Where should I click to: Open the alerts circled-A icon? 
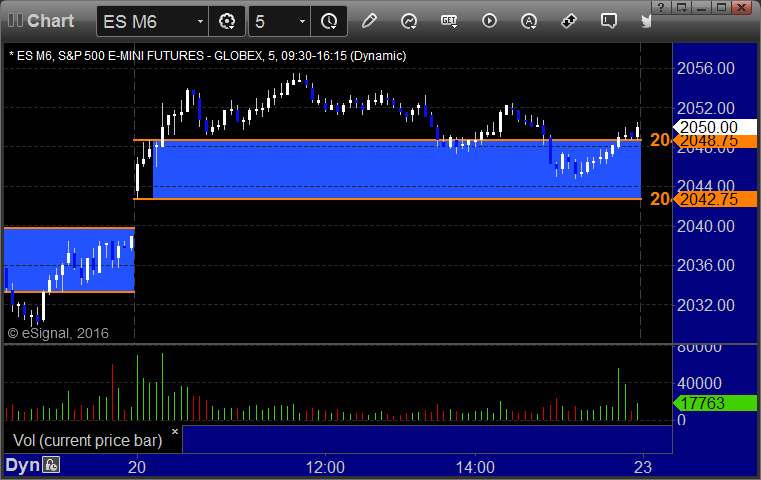(529, 21)
